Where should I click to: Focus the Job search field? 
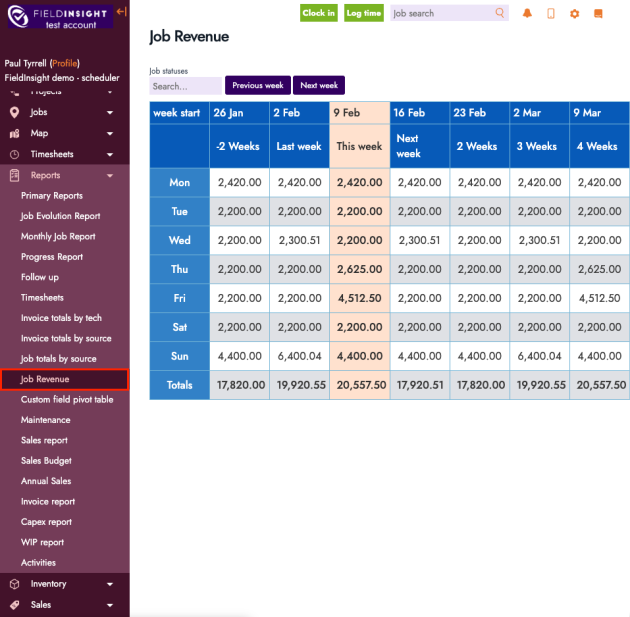[x=441, y=14]
